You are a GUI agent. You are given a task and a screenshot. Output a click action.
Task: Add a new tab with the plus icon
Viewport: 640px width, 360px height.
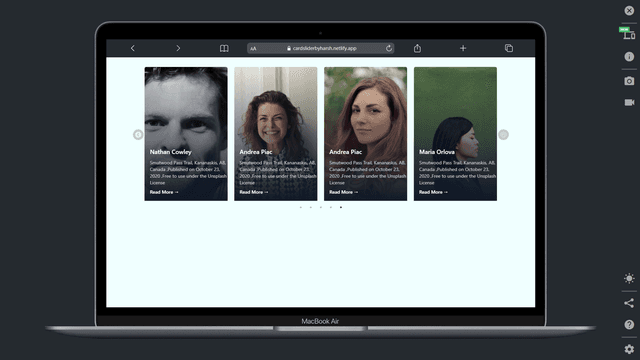coord(463,48)
